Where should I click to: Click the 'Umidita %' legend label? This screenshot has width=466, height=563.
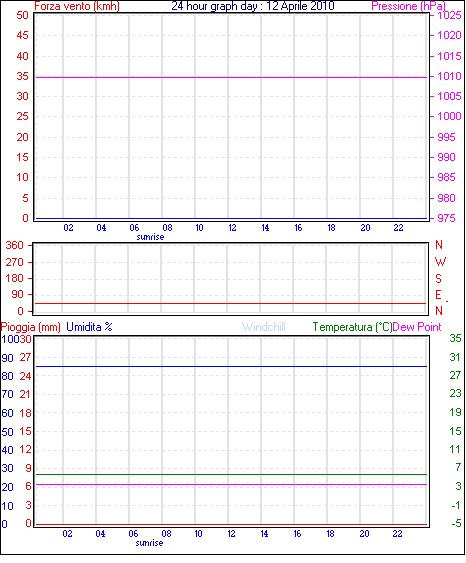[89, 327]
